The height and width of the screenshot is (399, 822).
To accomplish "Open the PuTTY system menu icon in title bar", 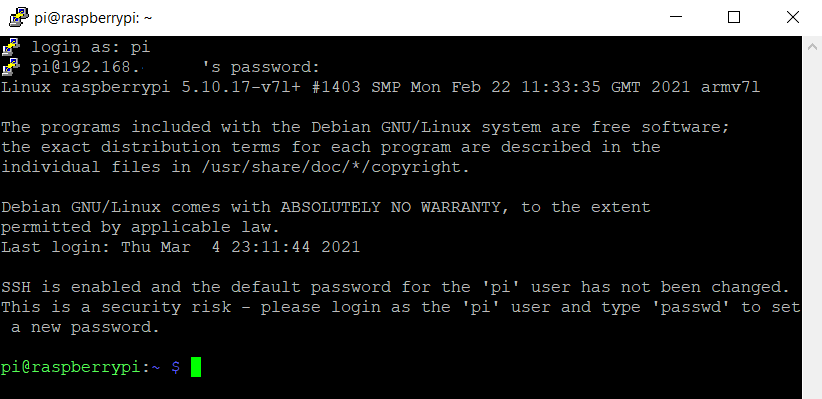I will coord(19,18).
